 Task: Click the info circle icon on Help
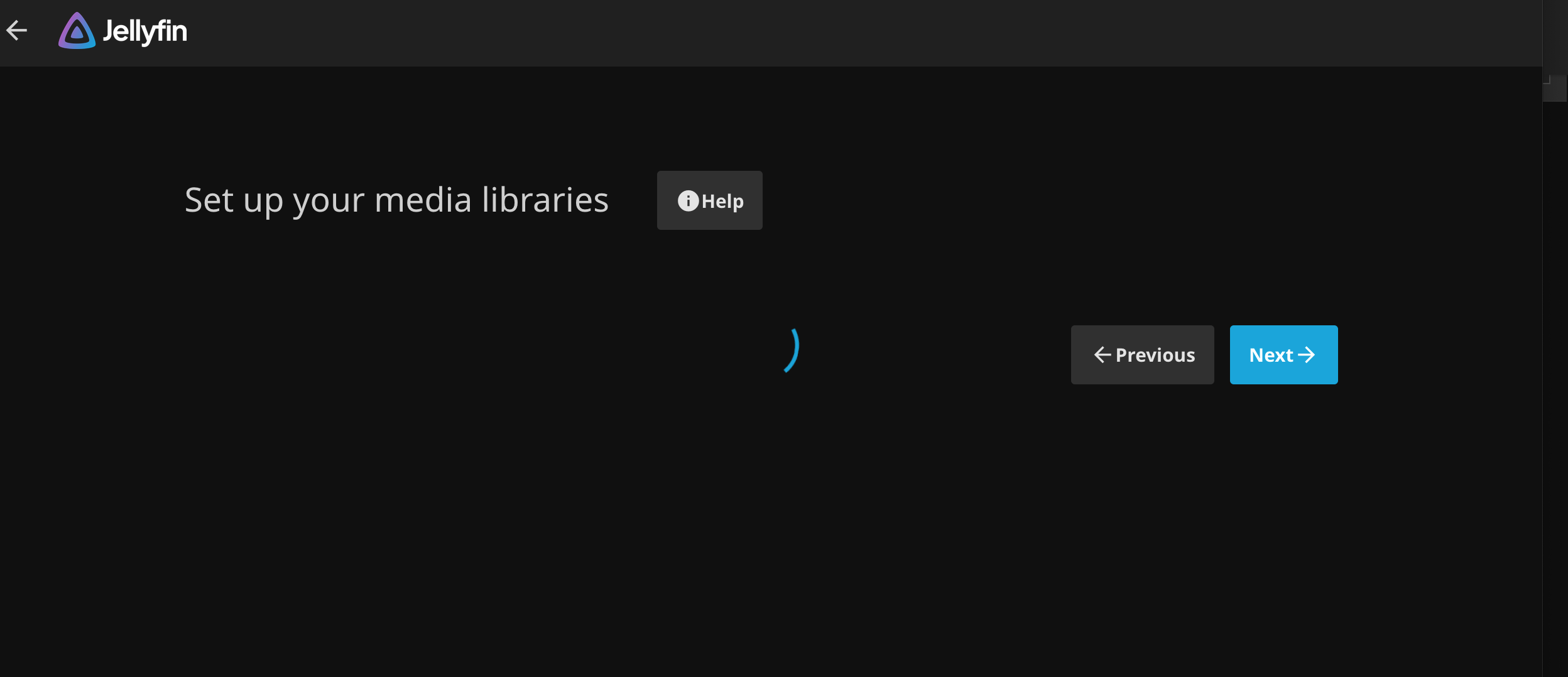688,201
